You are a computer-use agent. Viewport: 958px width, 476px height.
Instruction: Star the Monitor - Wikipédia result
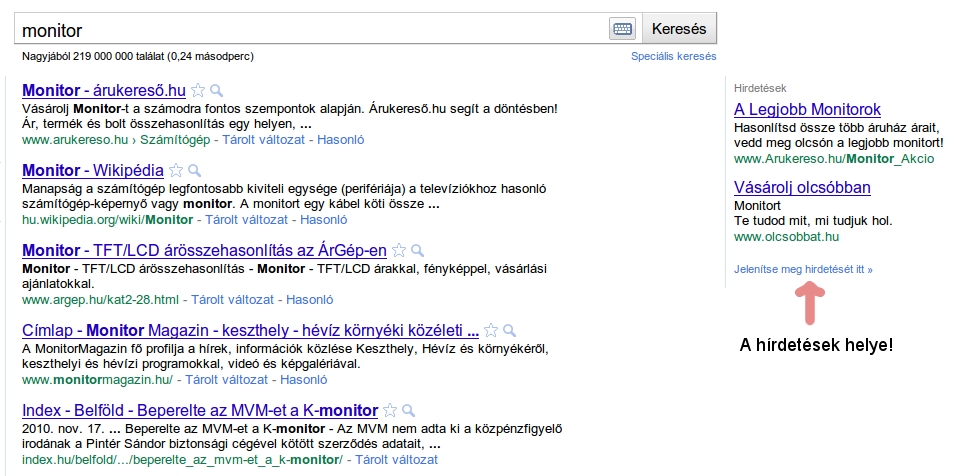[176, 170]
